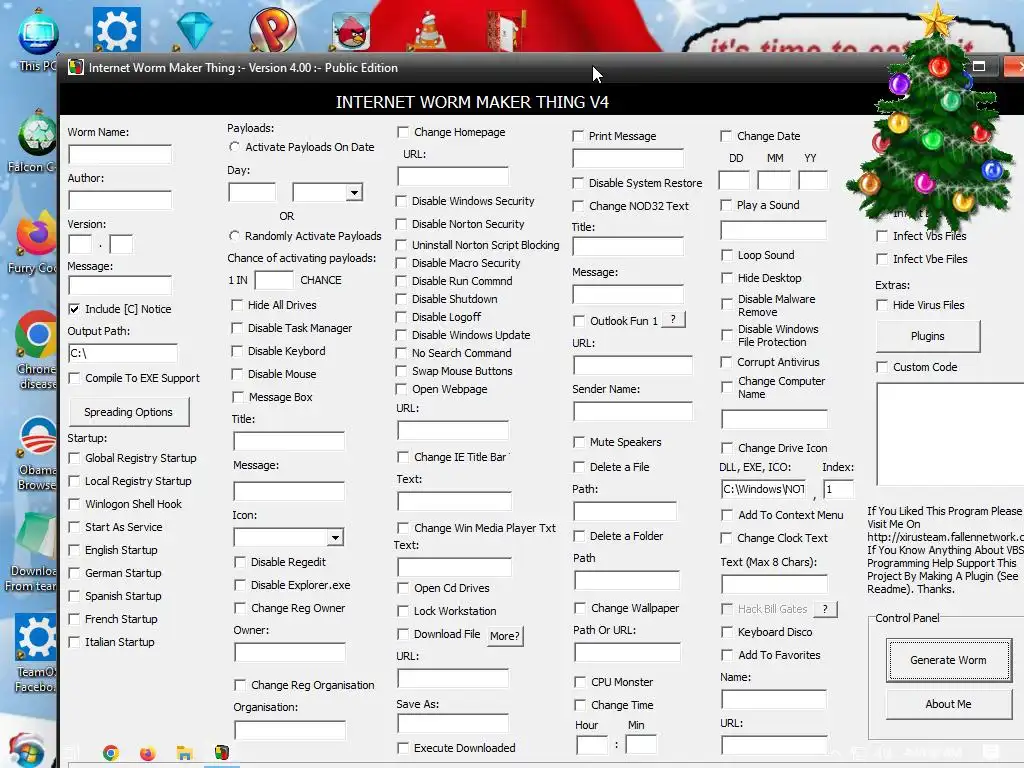Click the Custom Code text area

(950, 434)
